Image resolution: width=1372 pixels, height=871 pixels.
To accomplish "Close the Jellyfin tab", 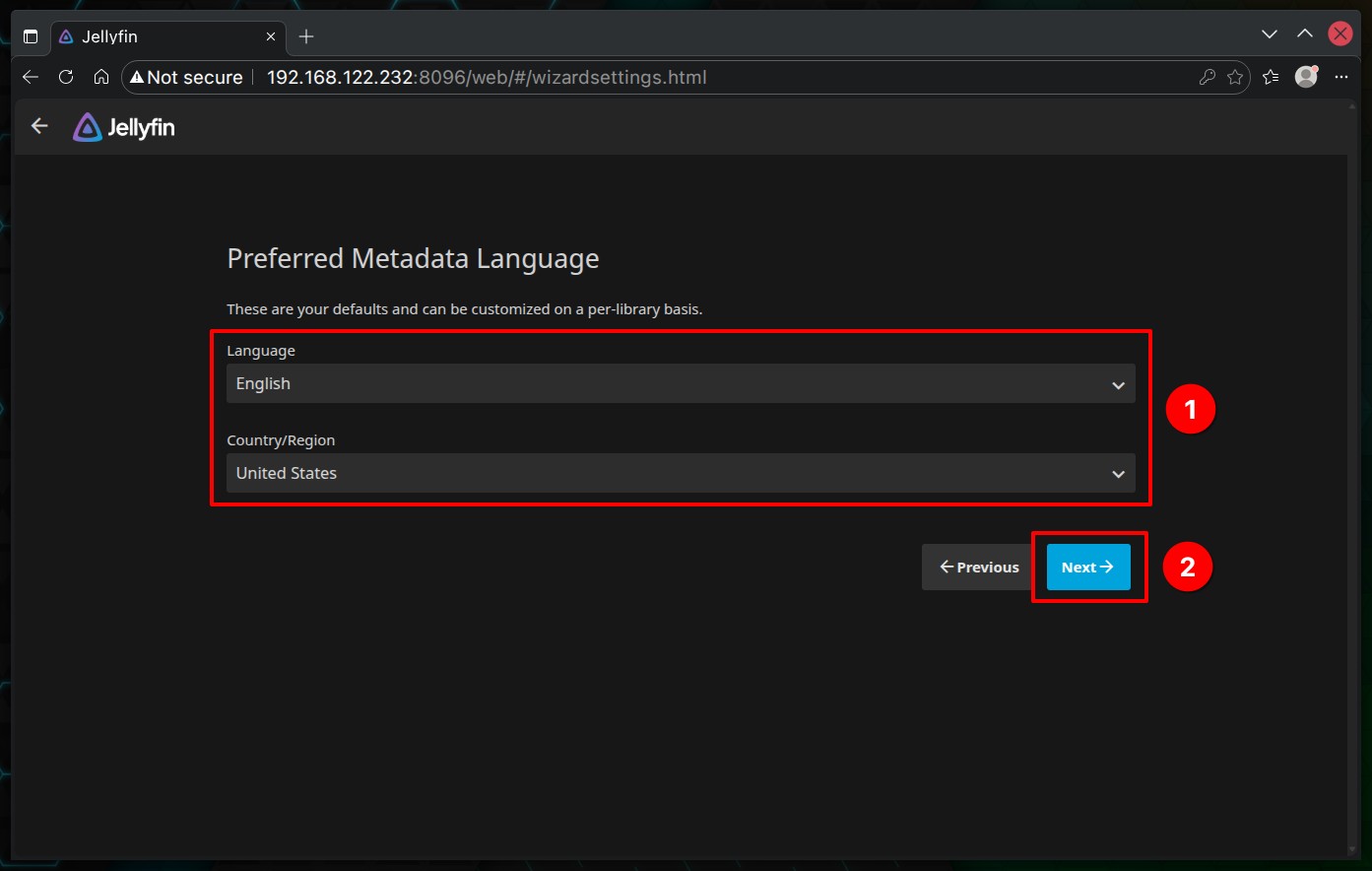I will pyautogui.click(x=271, y=36).
